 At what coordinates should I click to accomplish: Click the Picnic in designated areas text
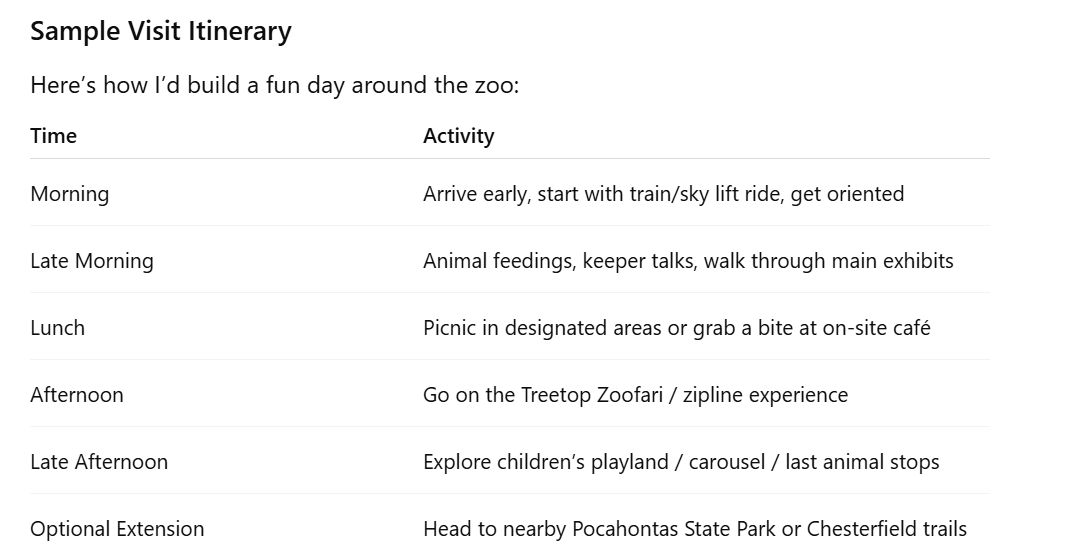click(x=677, y=328)
